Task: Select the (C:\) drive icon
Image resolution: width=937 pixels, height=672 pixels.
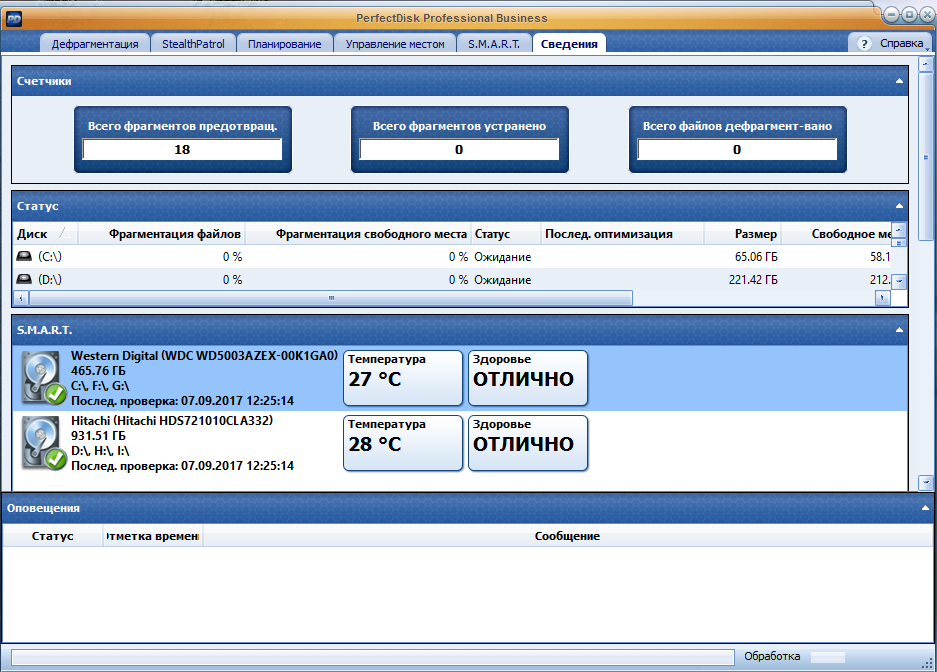Action: (x=24, y=256)
